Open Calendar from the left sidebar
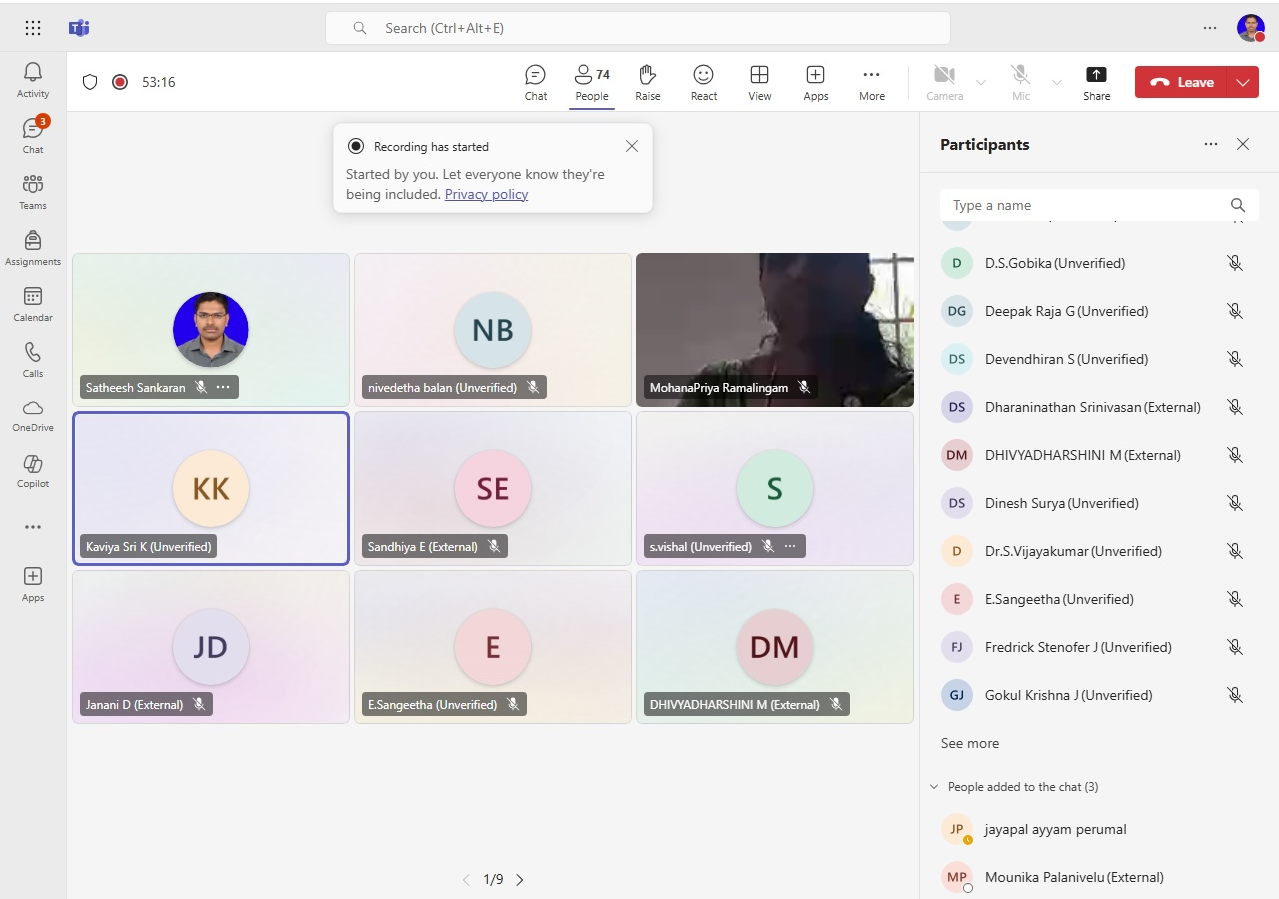1279x899 pixels. [33, 304]
